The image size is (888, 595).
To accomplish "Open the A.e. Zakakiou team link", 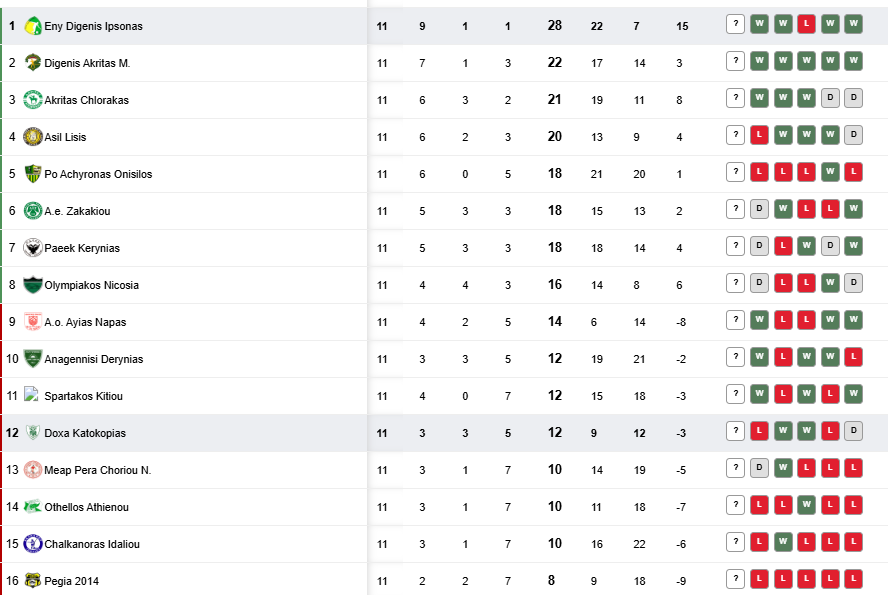I will 77,211.
